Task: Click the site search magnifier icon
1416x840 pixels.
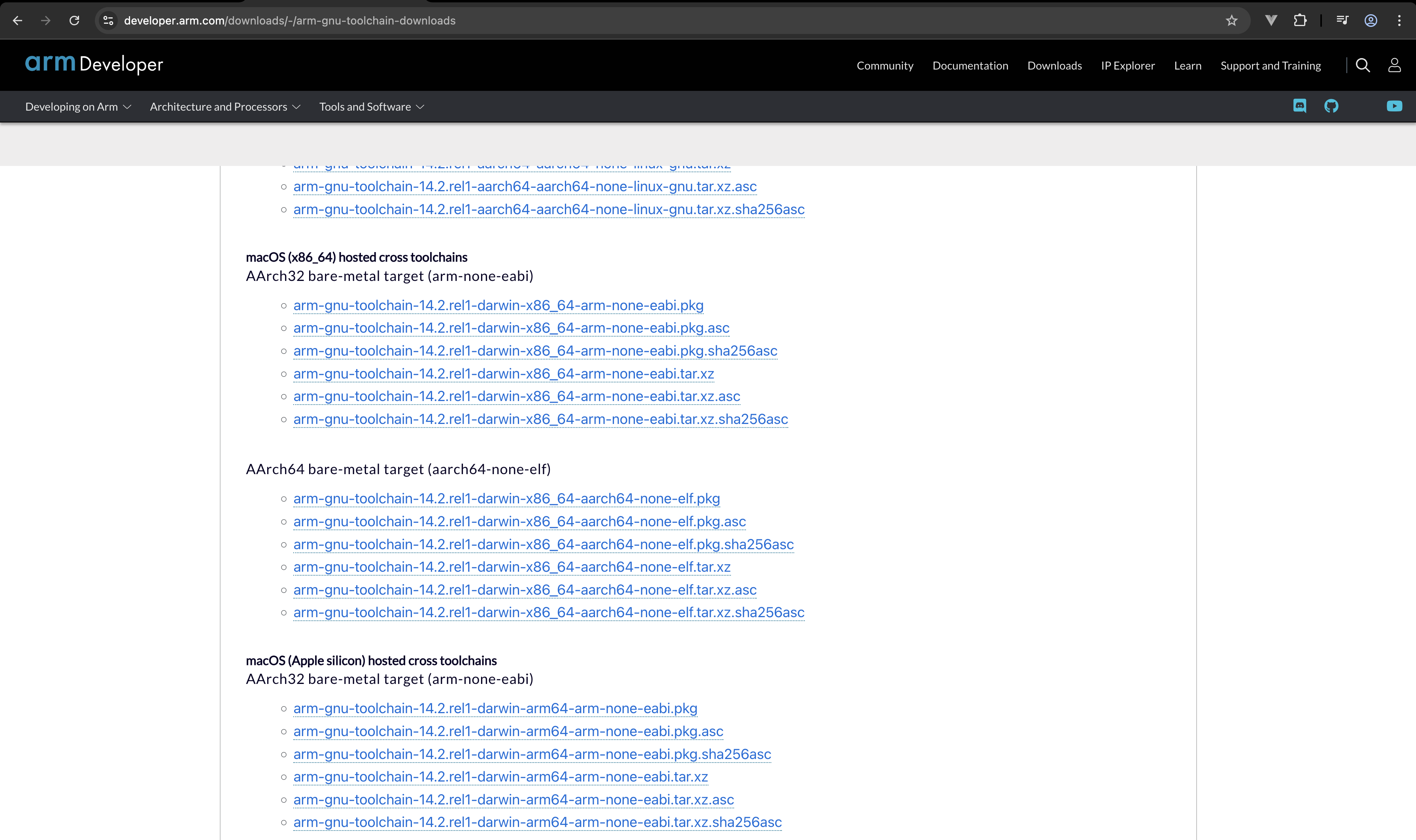Action: pos(1363,66)
